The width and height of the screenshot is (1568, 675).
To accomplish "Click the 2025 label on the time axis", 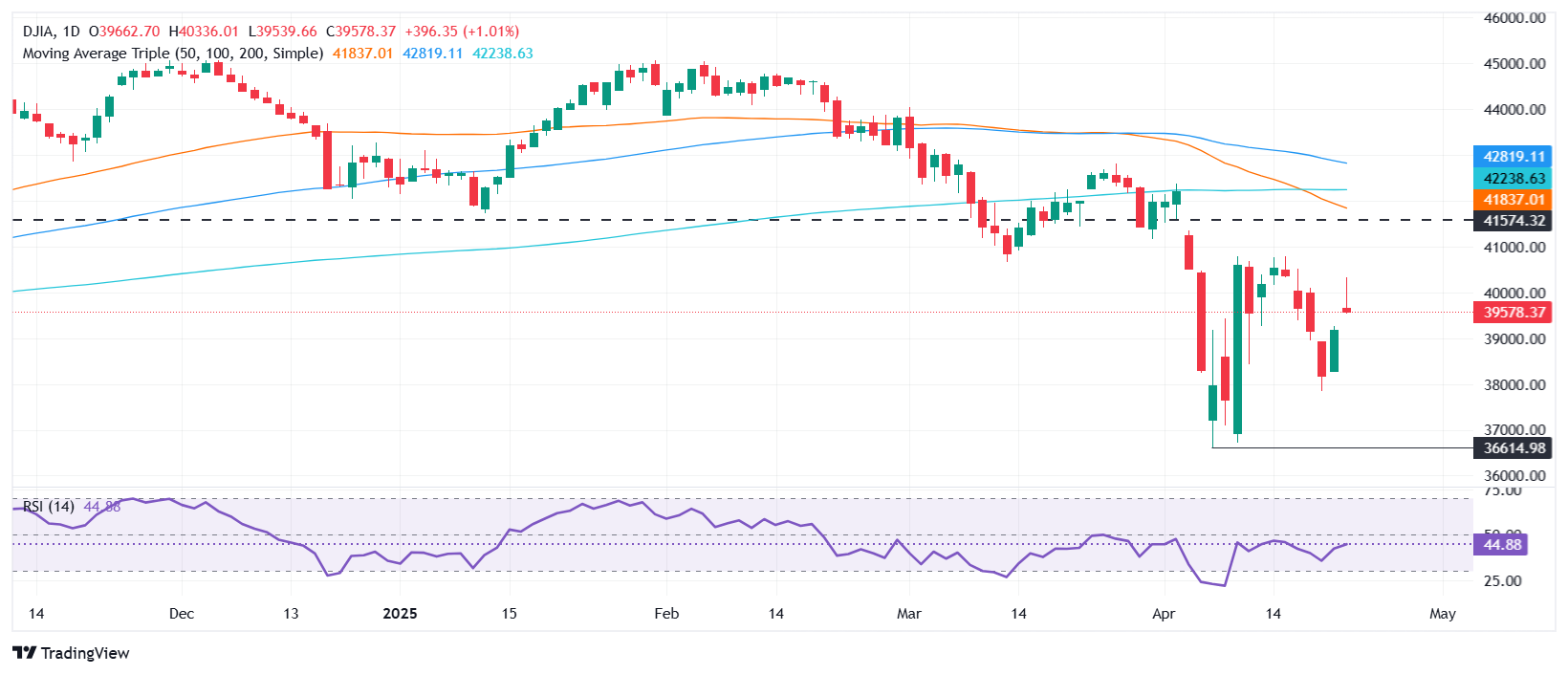I will point(400,614).
